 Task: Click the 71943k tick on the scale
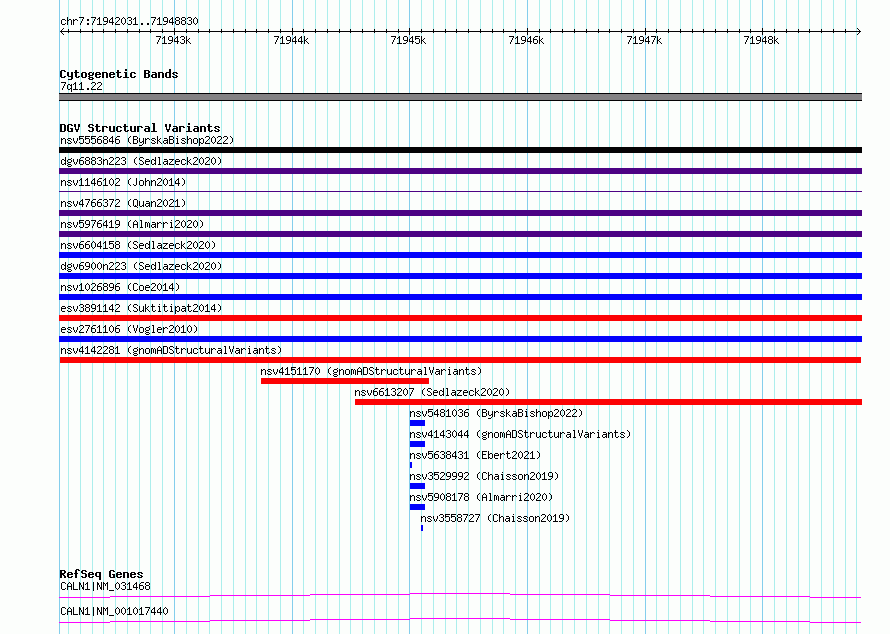[173, 41]
